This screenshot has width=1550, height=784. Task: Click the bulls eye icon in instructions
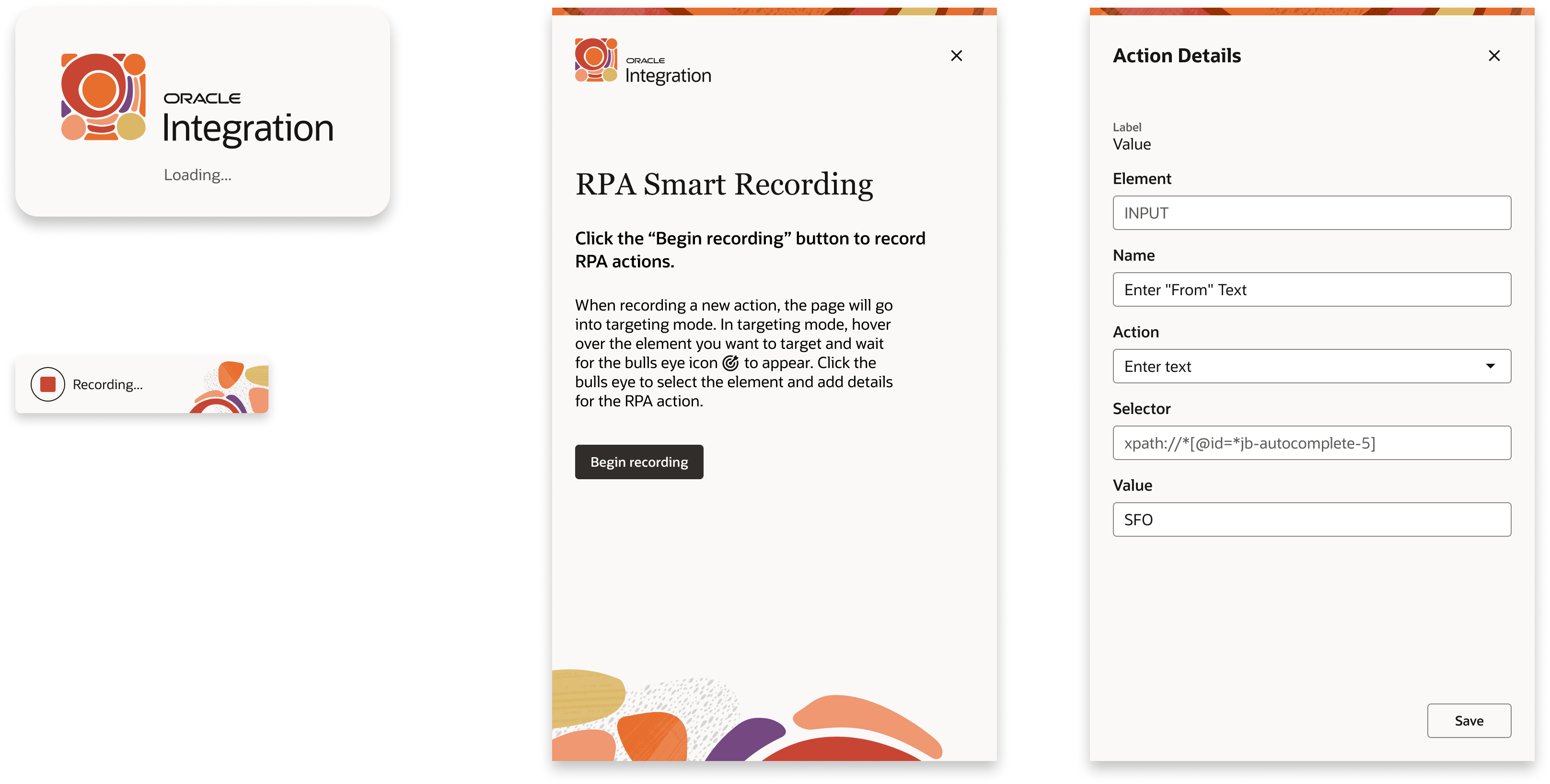click(730, 363)
